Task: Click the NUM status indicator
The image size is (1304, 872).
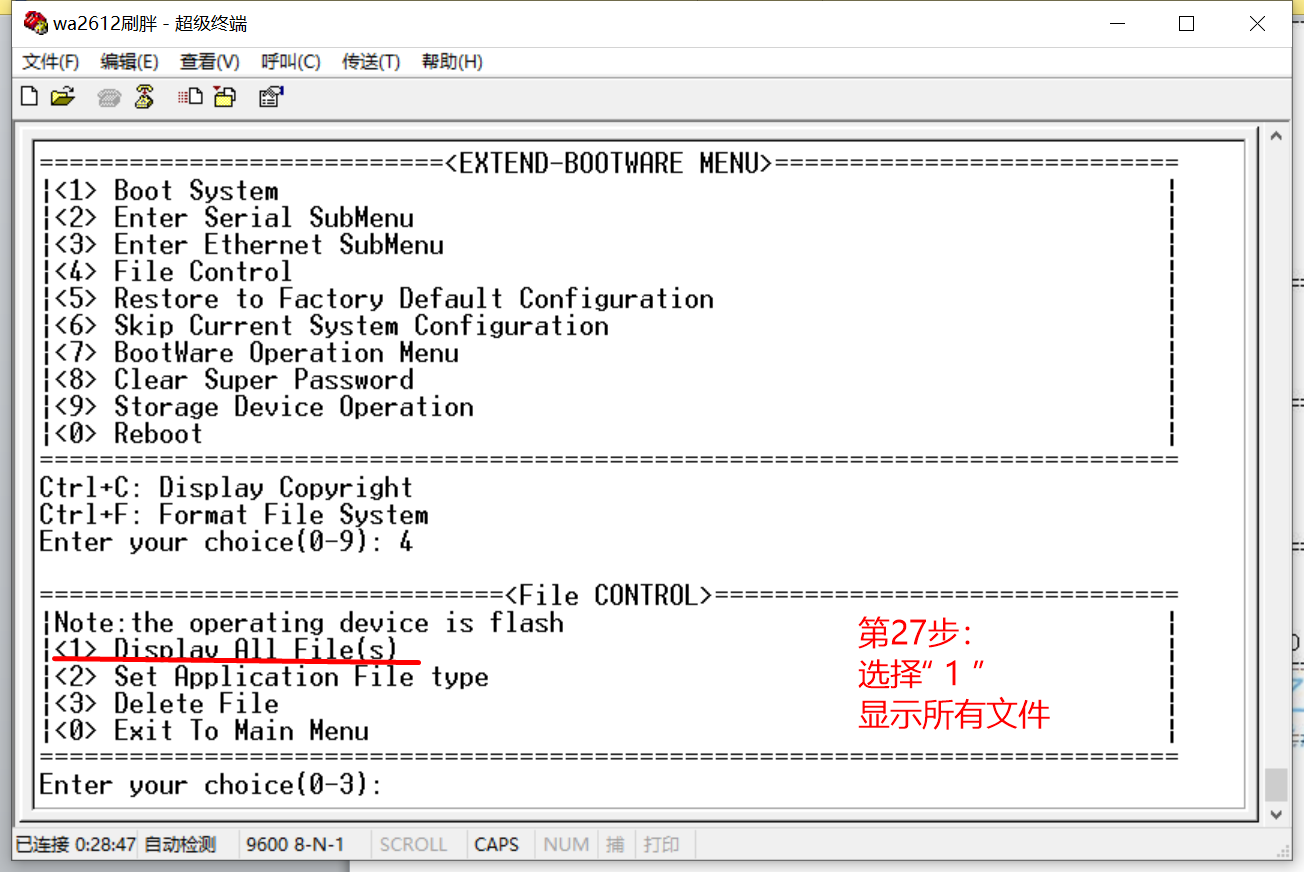Action: click(566, 845)
